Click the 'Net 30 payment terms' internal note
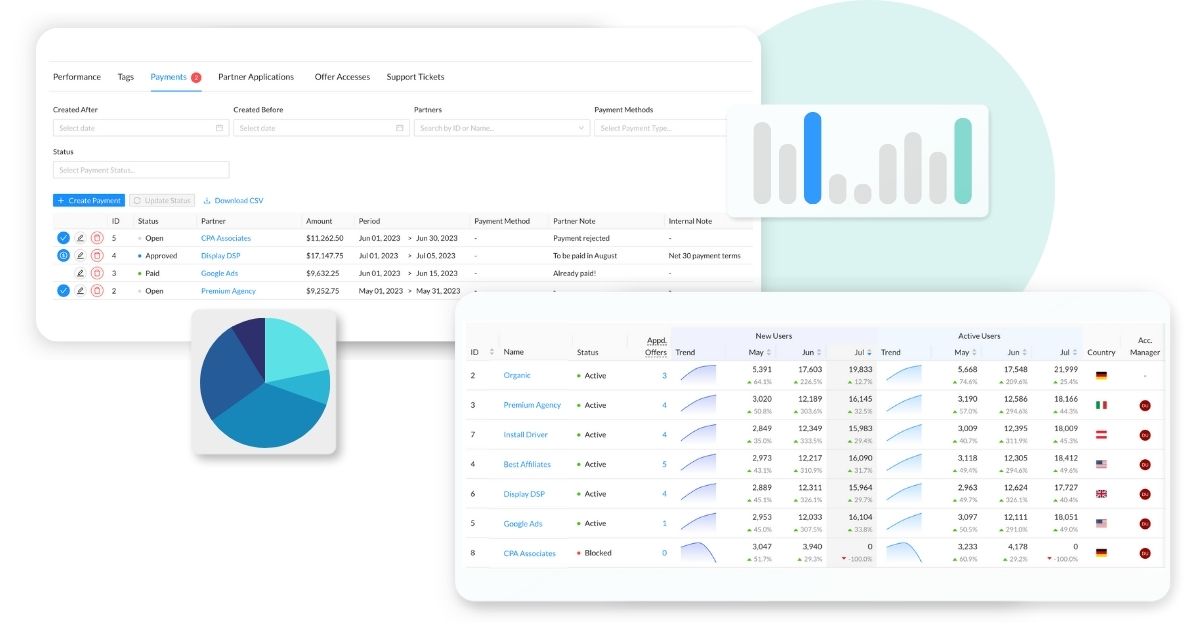The width and height of the screenshot is (1200, 627). 705,256
